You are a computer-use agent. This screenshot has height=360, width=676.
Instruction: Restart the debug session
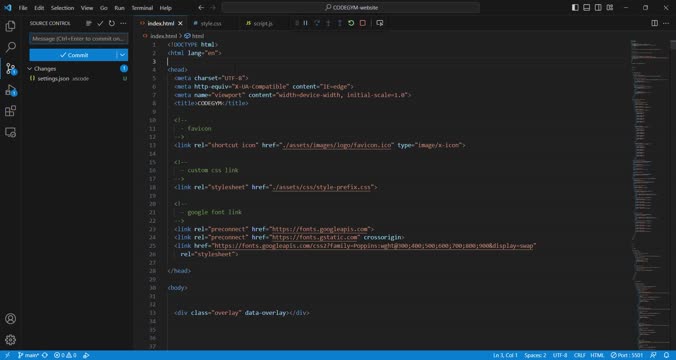[351, 23]
